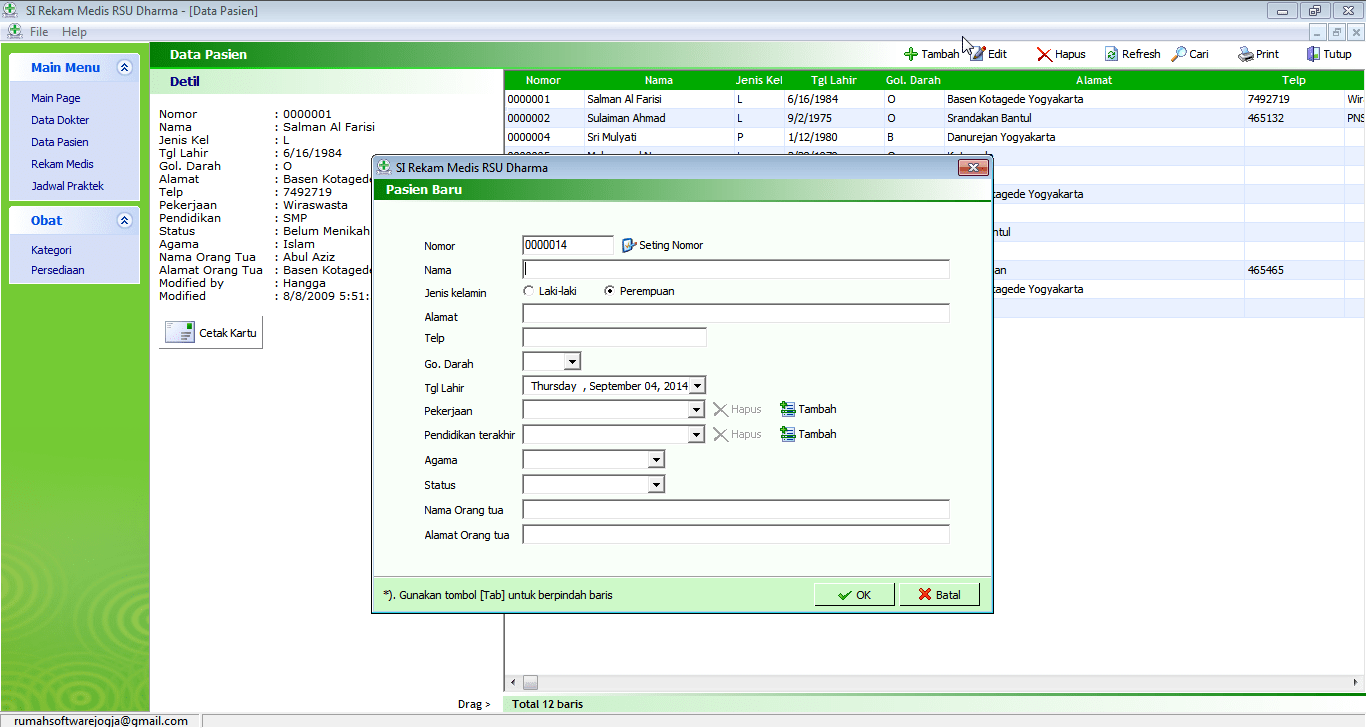This screenshot has width=1366, height=728.
Task: Open search with the Cari magnifier icon
Action: coord(1180,55)
